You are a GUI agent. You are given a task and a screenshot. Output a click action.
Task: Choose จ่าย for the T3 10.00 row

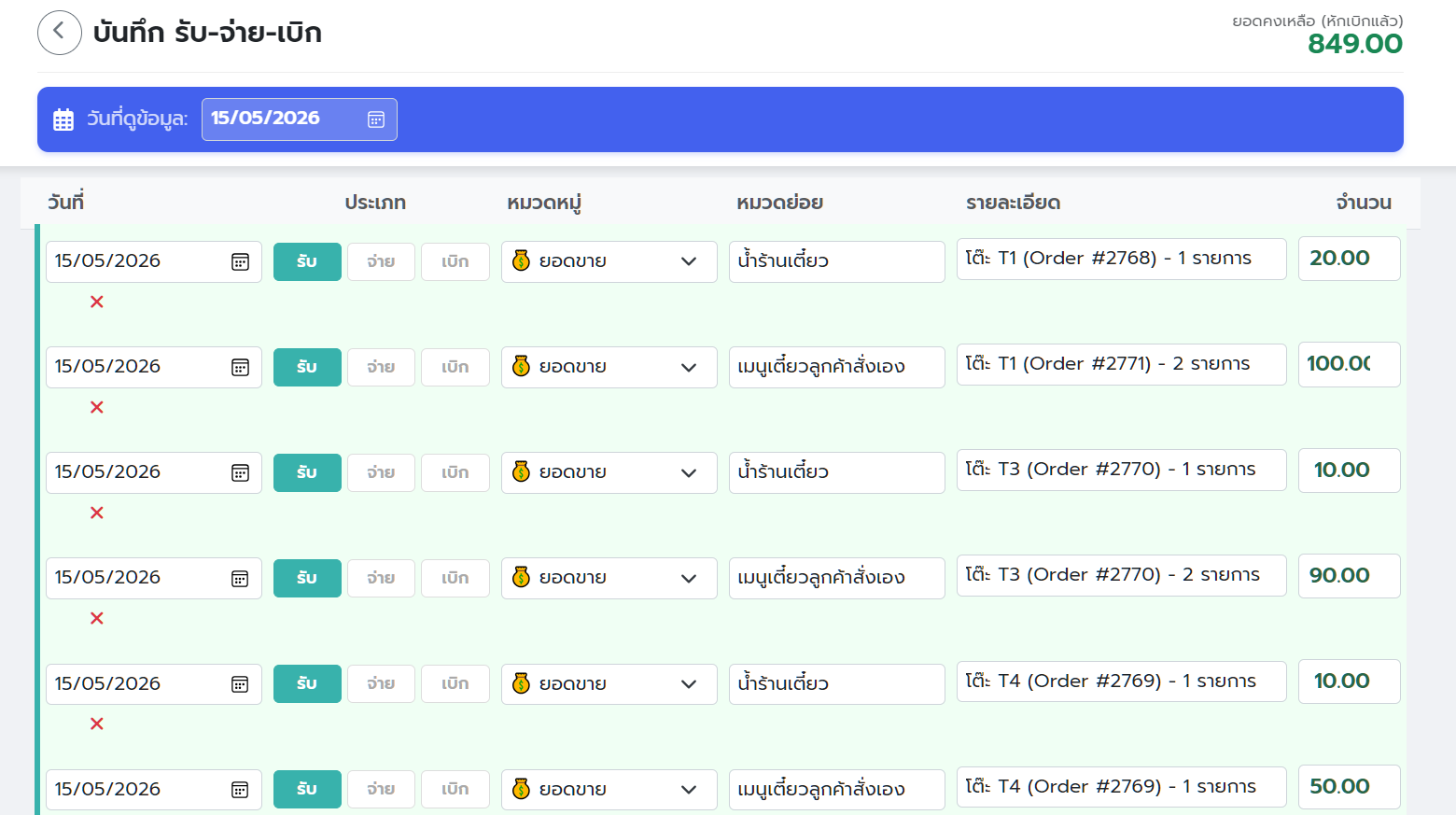(381, 472)
